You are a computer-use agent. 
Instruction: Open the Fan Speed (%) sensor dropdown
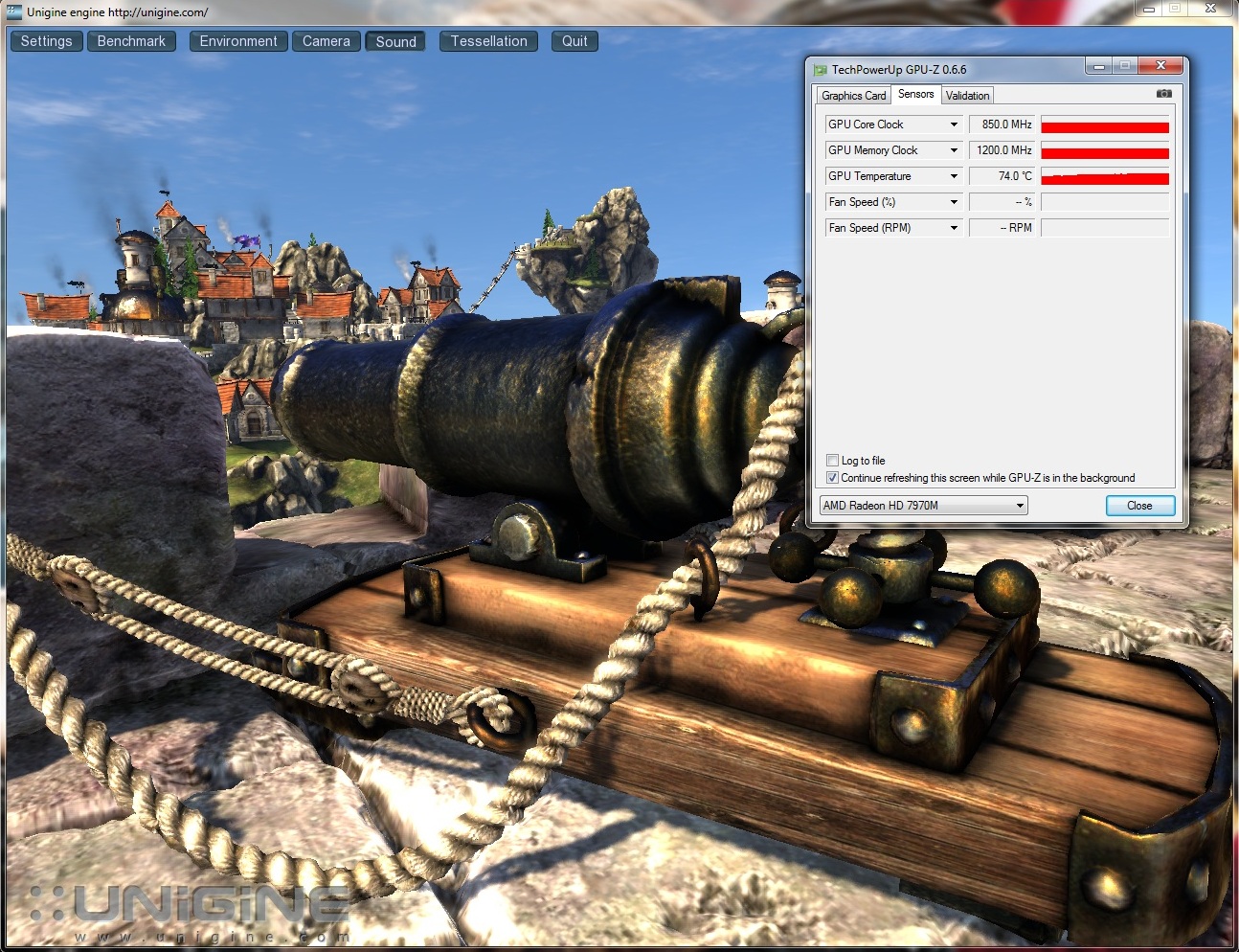pyautogui.click(x=954, y=202)
